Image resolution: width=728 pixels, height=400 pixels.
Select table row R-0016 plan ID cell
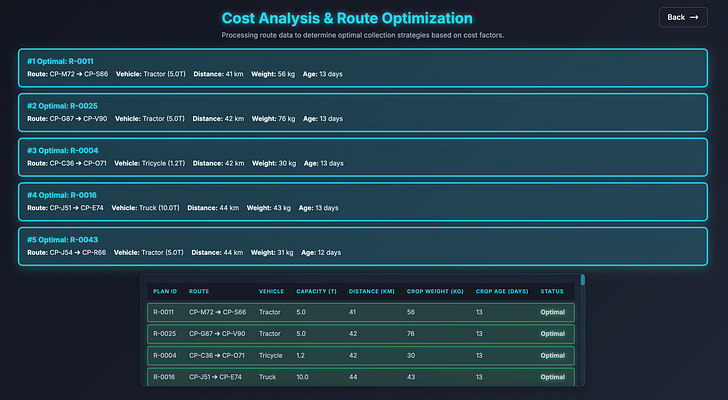164,377
